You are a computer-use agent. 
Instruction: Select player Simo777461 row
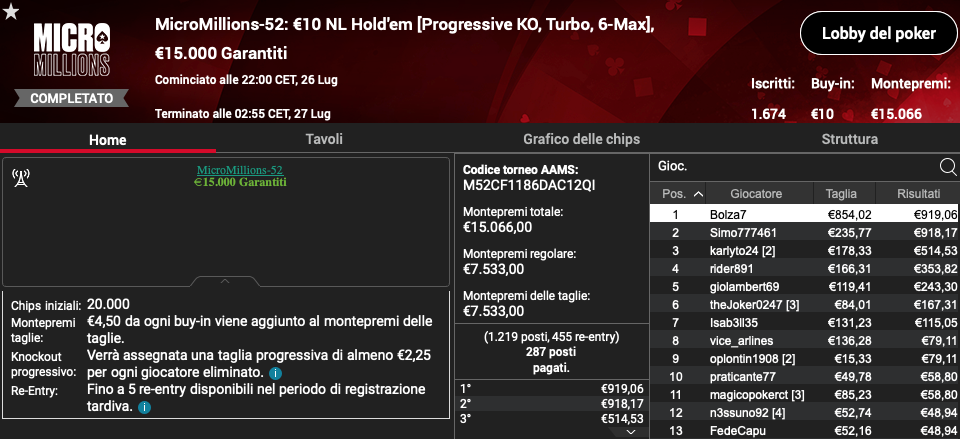[x=804, y=233]
